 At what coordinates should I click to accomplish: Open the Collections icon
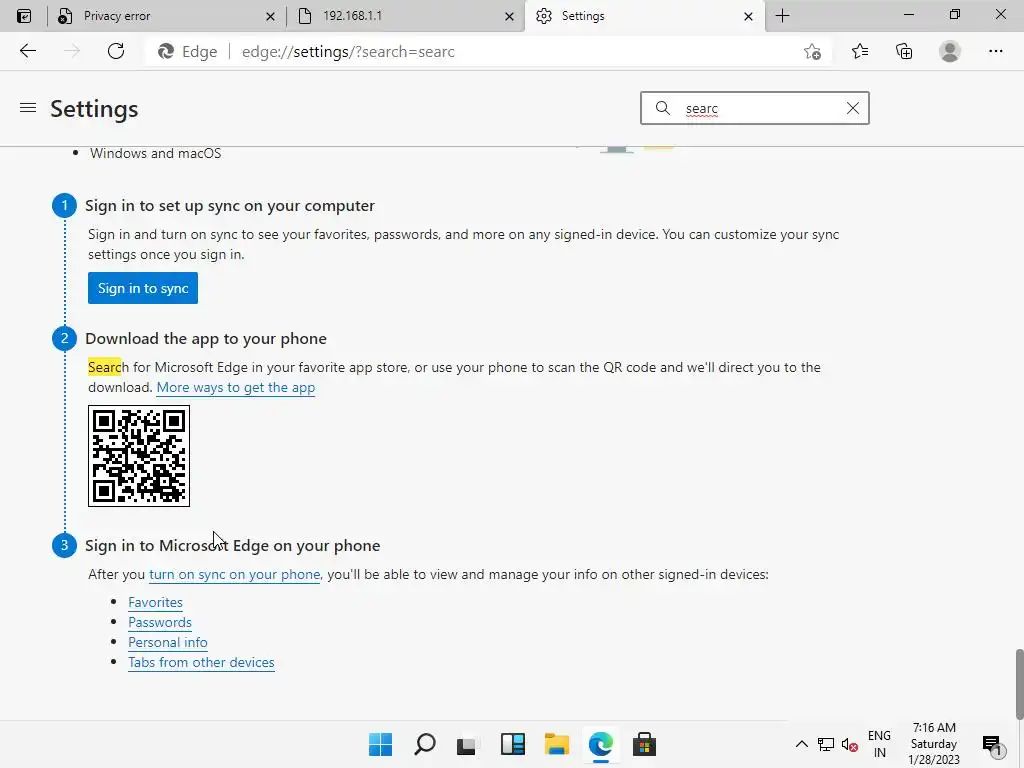point(904,52)
